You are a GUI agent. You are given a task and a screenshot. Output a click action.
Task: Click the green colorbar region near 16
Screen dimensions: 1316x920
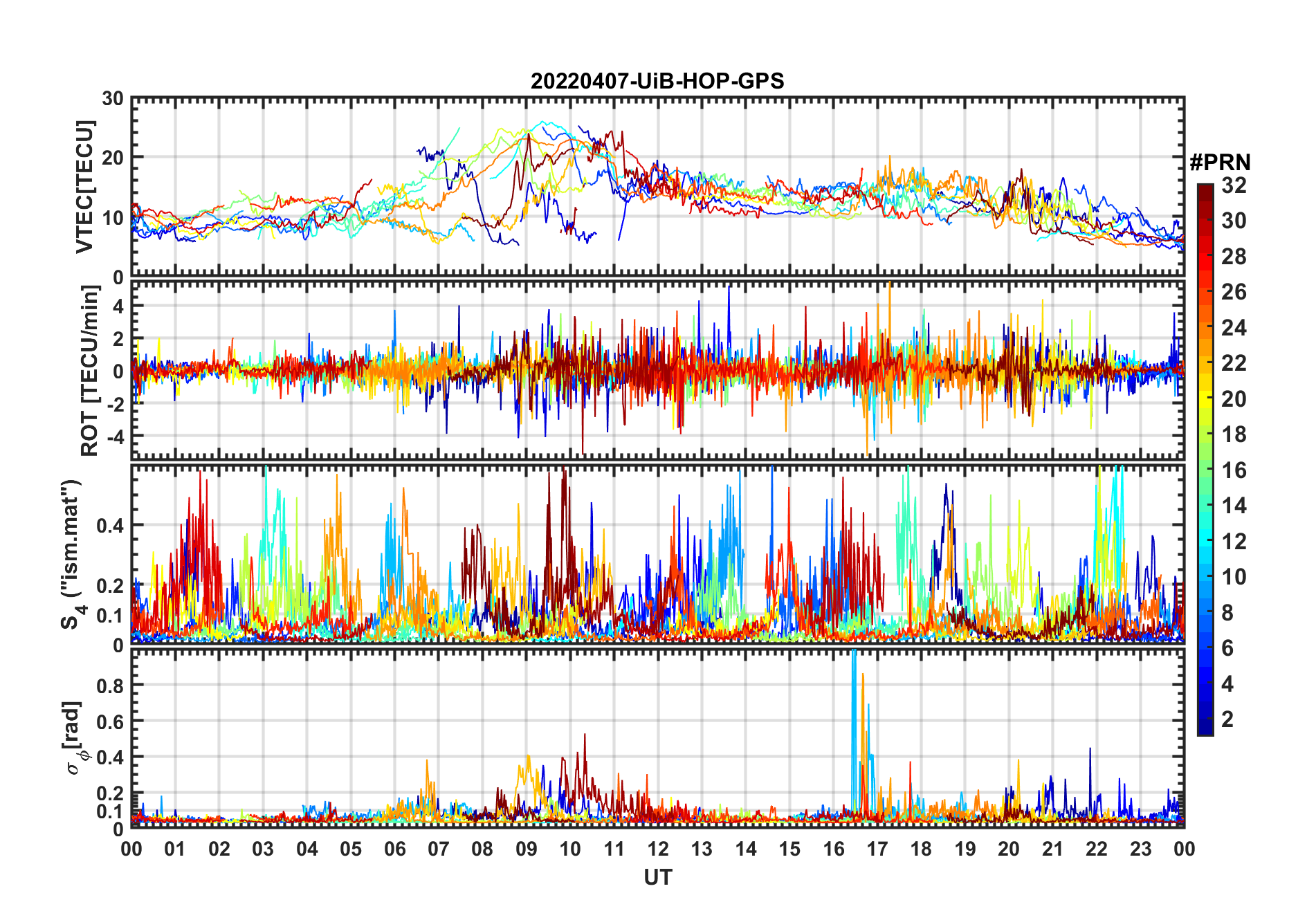coord(1205,470)
